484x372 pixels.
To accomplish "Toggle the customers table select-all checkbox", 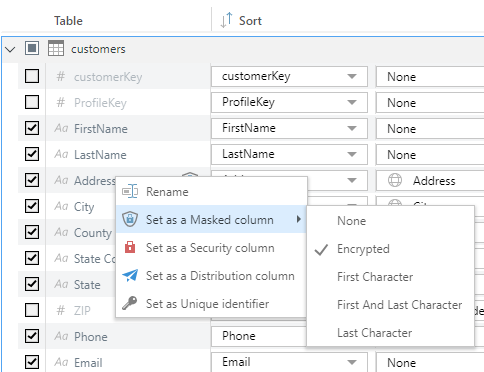I will pos(32,48).
